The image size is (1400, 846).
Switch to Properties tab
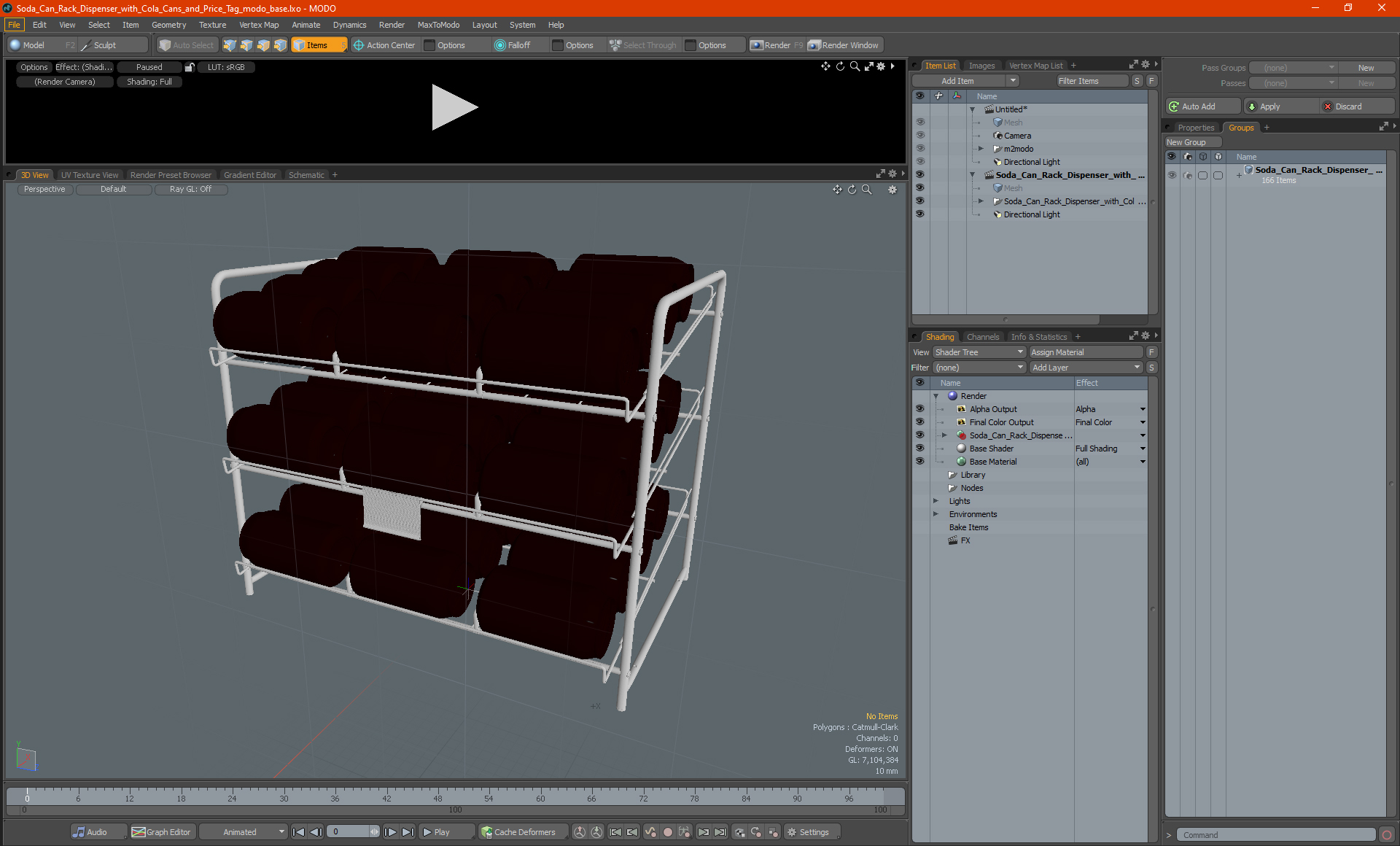1196,128
